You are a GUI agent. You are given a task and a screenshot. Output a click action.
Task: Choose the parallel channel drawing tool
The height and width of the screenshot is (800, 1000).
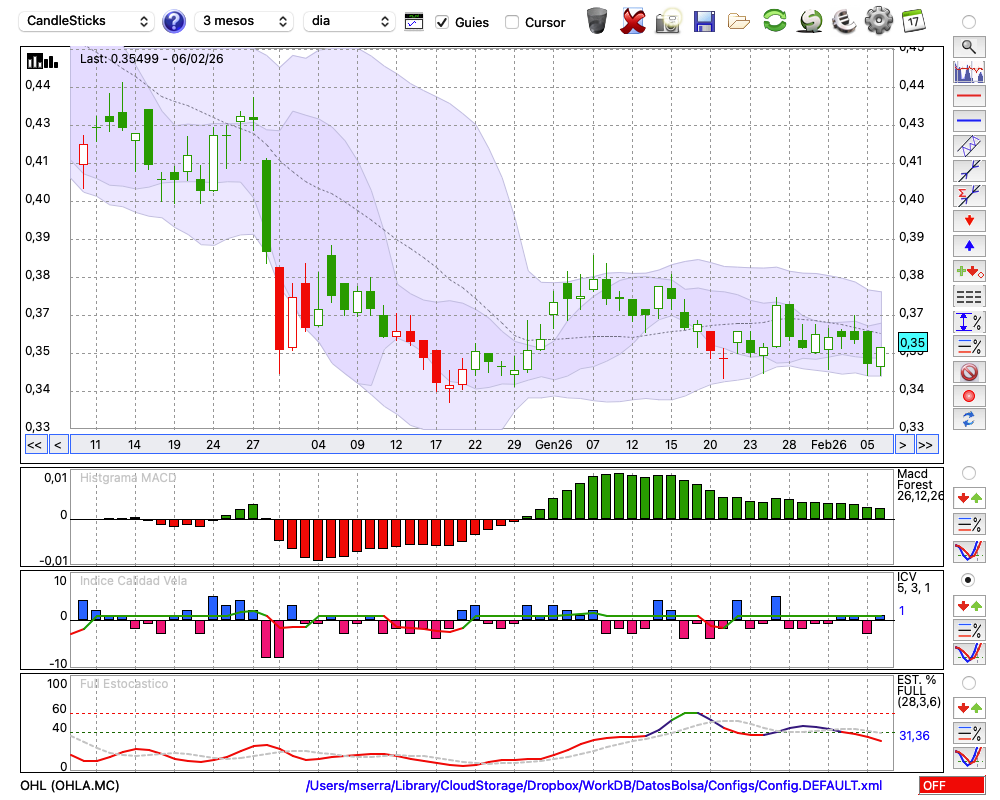point(968,146)
